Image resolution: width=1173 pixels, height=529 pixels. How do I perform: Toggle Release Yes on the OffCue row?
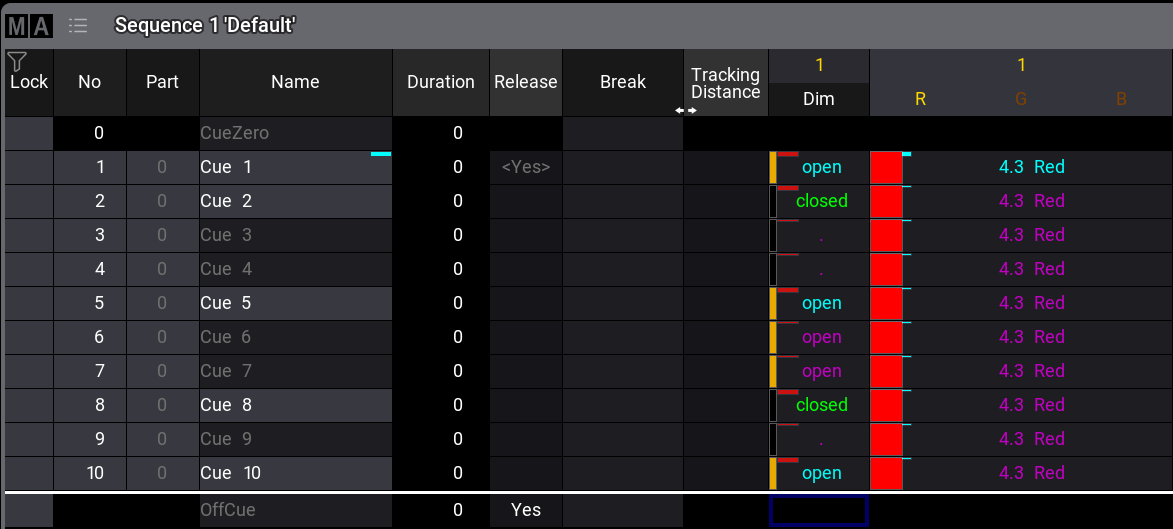[x=525, y=510]
